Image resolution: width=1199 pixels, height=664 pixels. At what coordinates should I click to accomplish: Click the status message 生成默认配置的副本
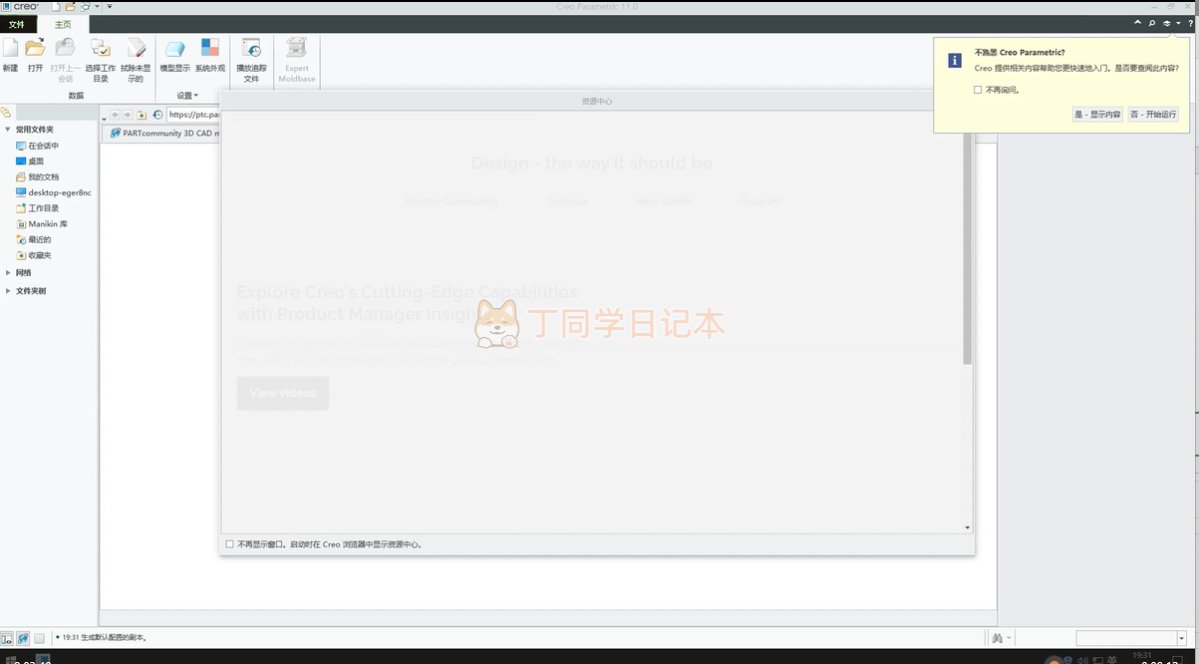[x=105, y=637]
